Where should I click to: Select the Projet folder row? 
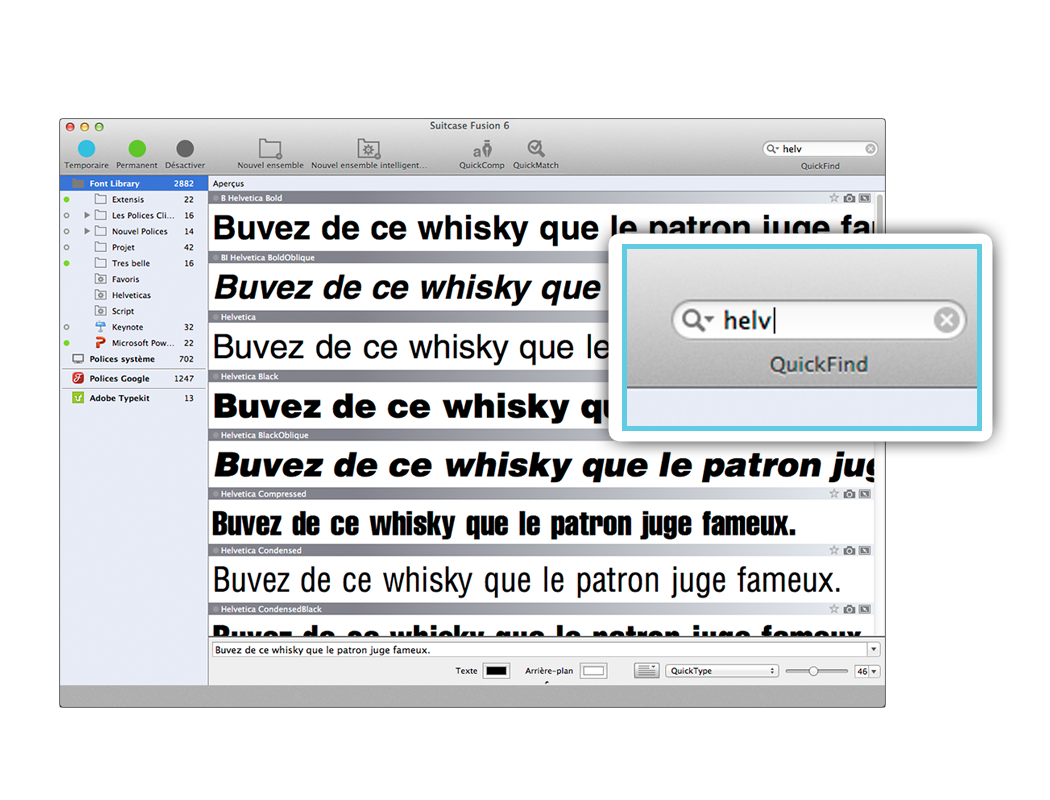pyautogui.click(x=134, y=248)
